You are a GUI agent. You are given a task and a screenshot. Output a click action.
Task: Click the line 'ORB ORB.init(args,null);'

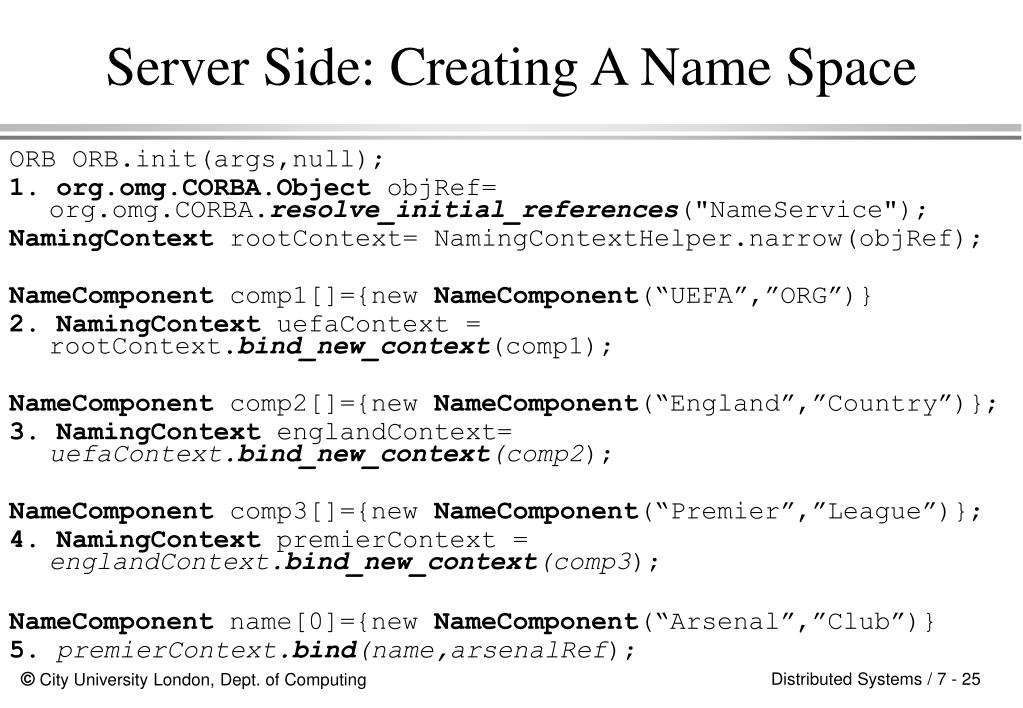tap(196, 159)
